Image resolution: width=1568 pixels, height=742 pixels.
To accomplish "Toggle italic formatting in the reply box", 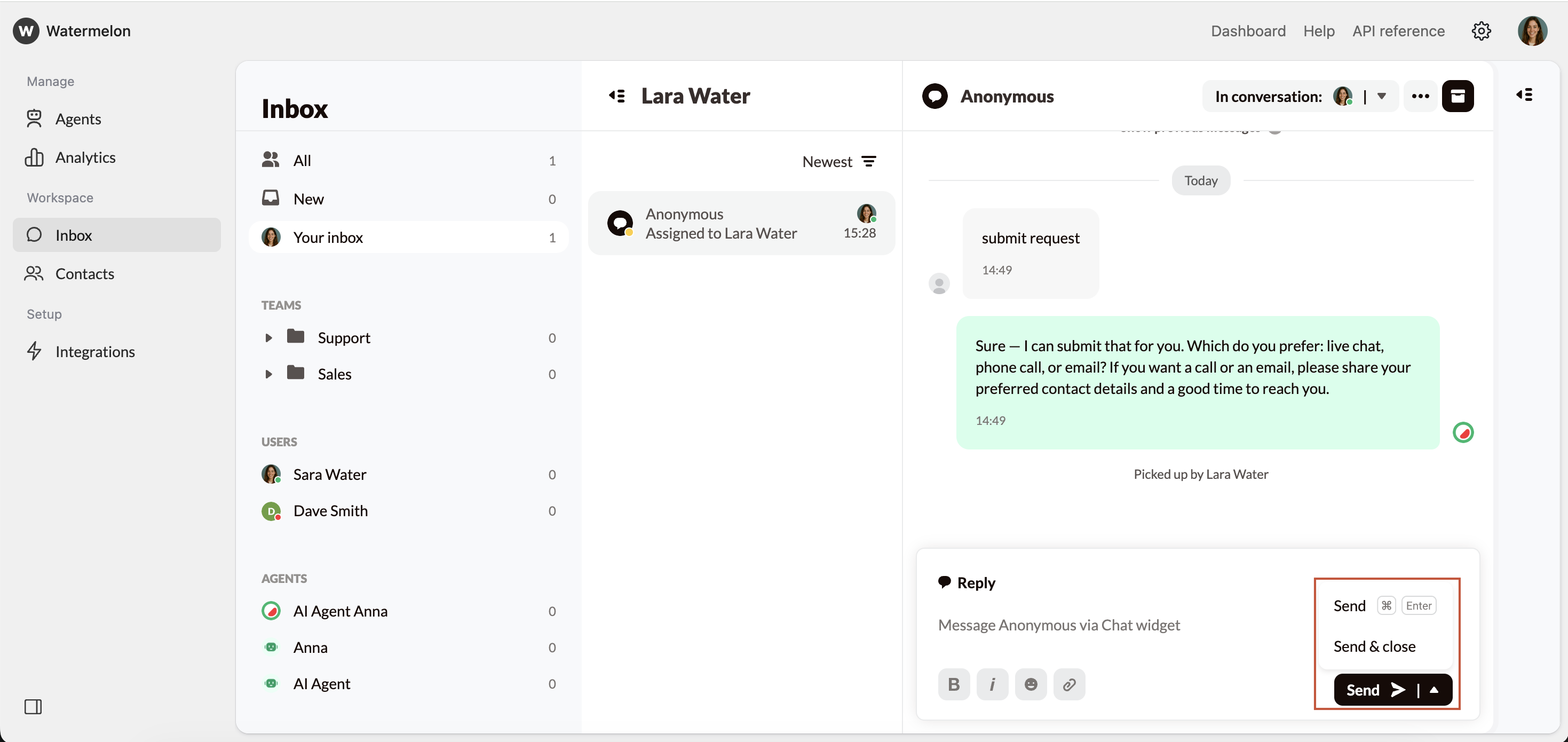I will [x=993, y=684].
